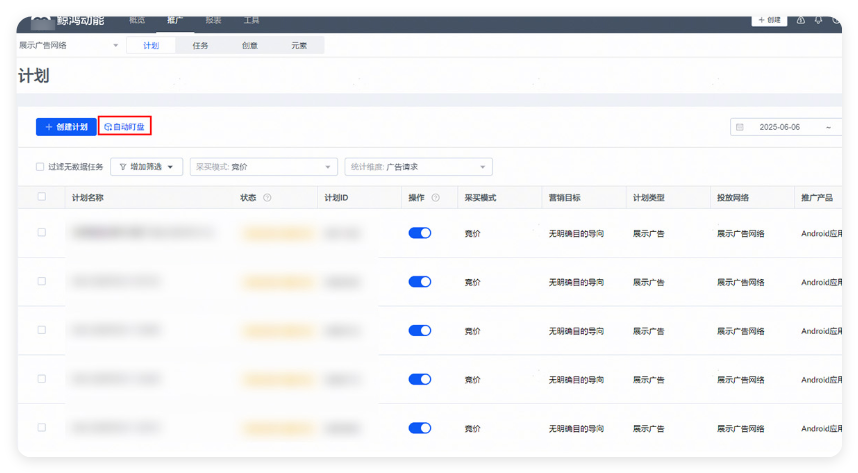Click the white 创建 button in header
The height and width of the screenshot is (473, 858).
[769, 20]
